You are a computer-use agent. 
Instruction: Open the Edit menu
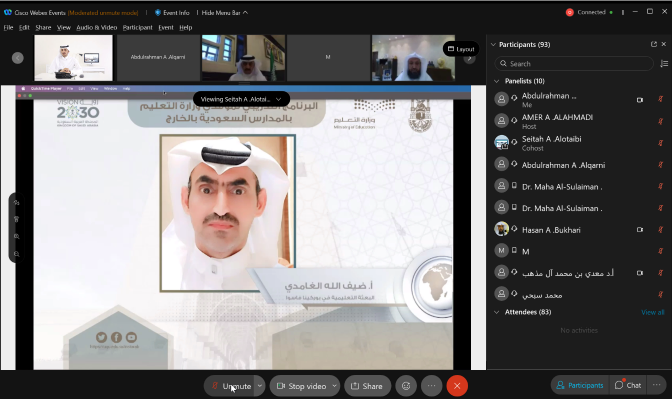[24, 27]
